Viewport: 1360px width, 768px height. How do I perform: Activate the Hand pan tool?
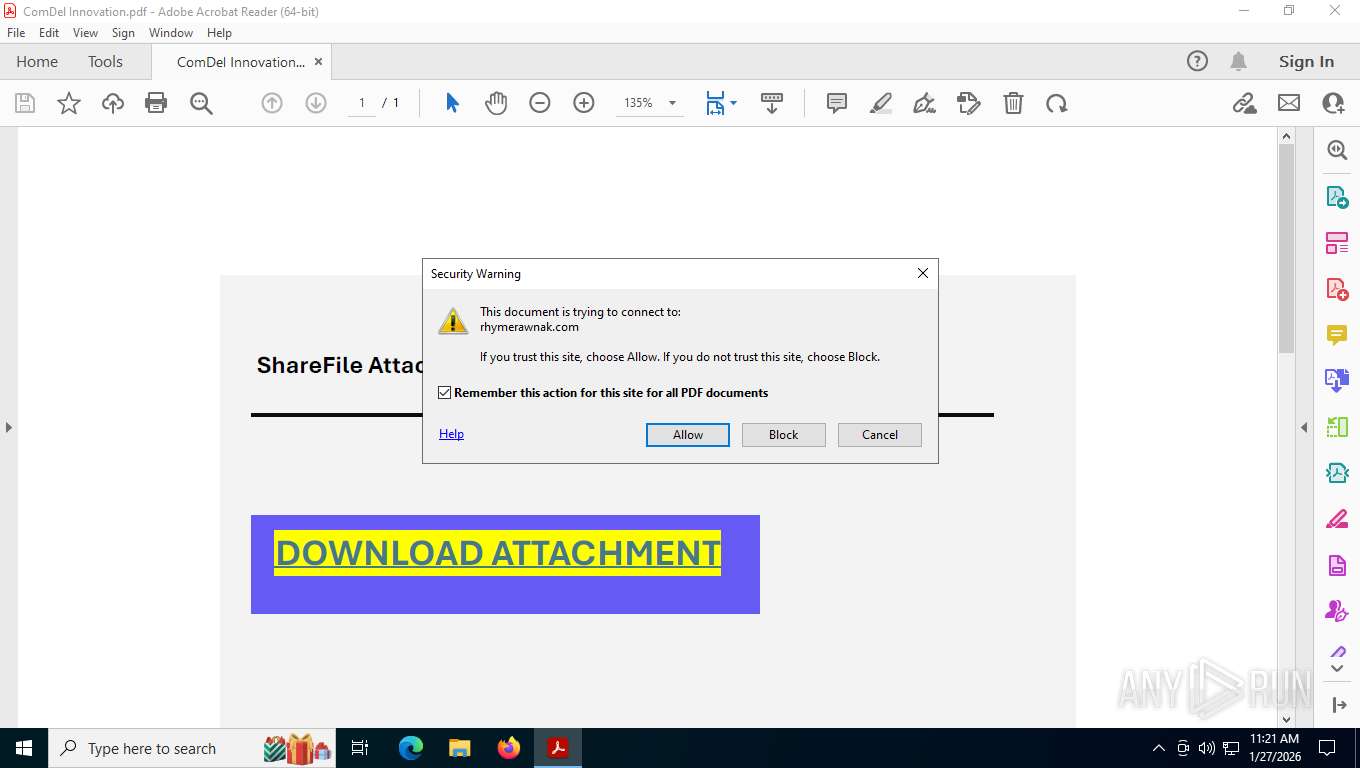pos(496,103)
